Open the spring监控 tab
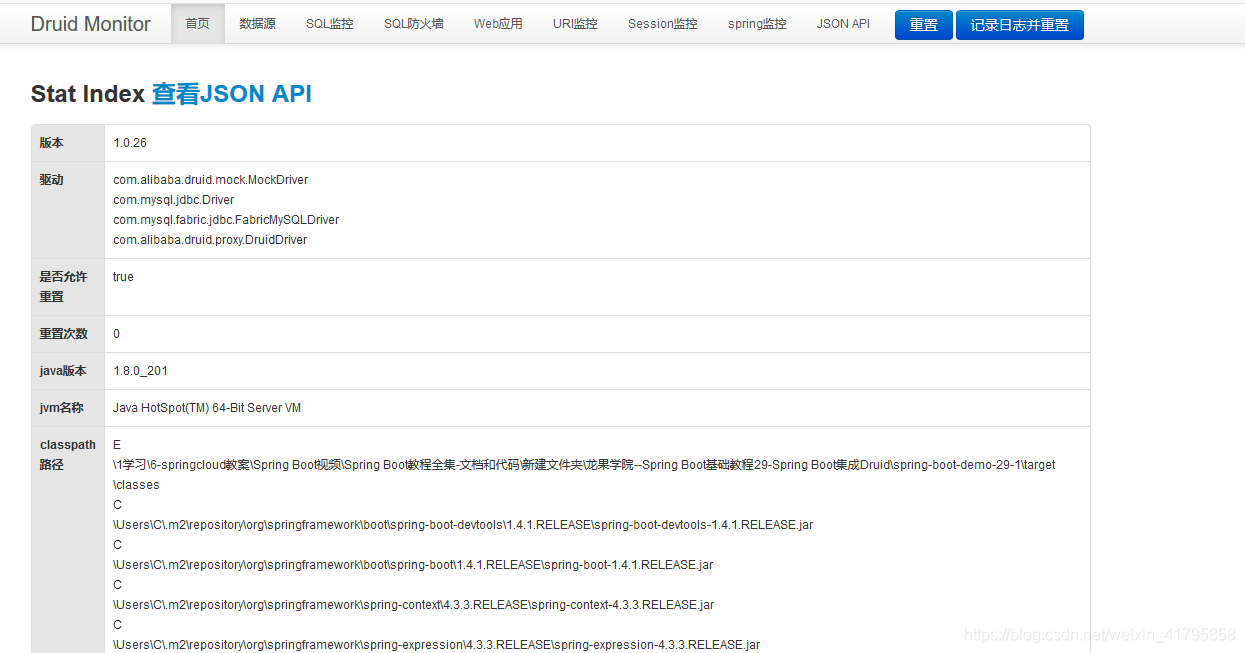This screenshot has width=1245, height=653. coord(757,24)
